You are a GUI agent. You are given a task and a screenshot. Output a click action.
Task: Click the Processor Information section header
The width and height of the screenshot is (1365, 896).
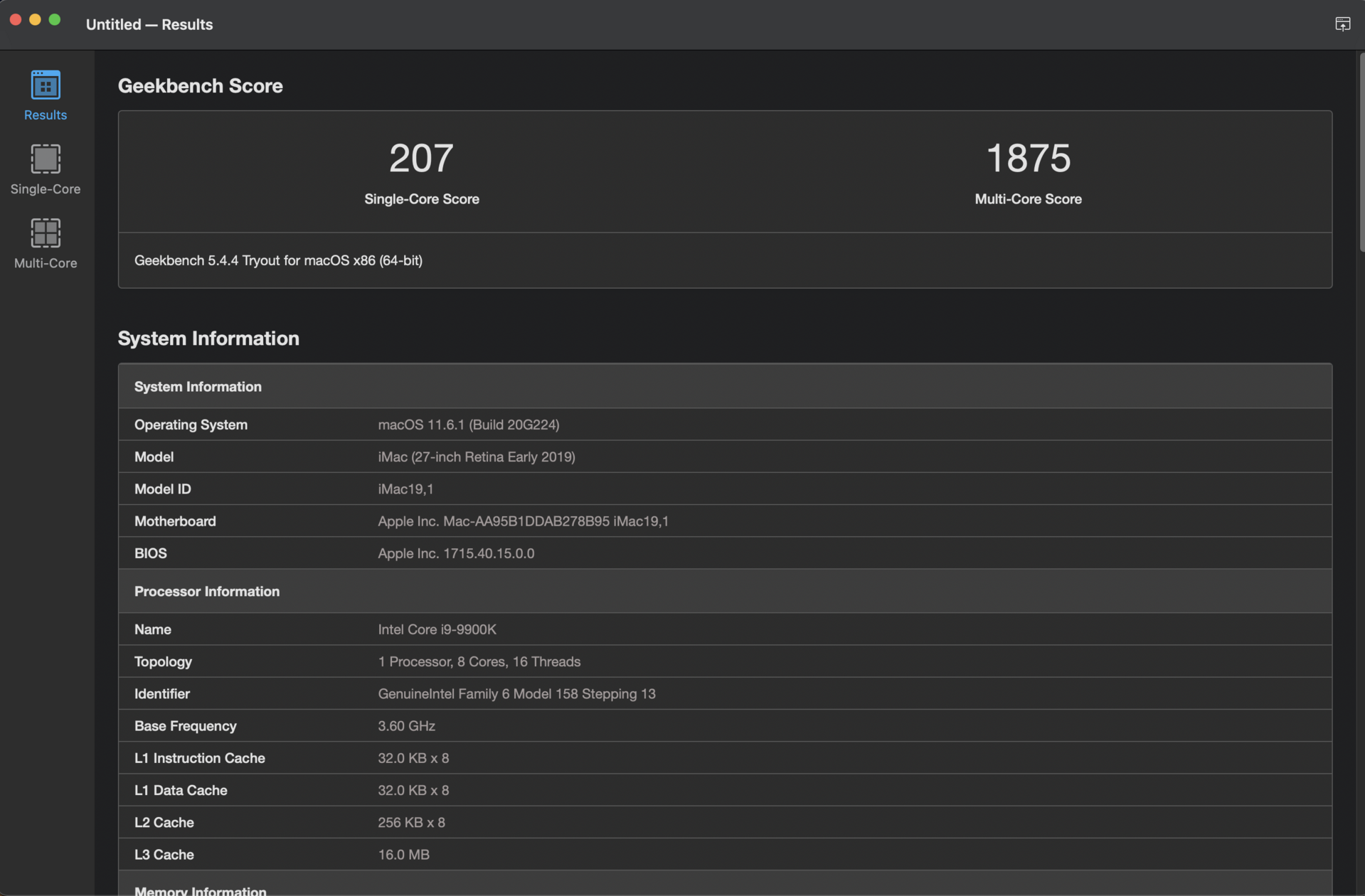pos(725,591)
